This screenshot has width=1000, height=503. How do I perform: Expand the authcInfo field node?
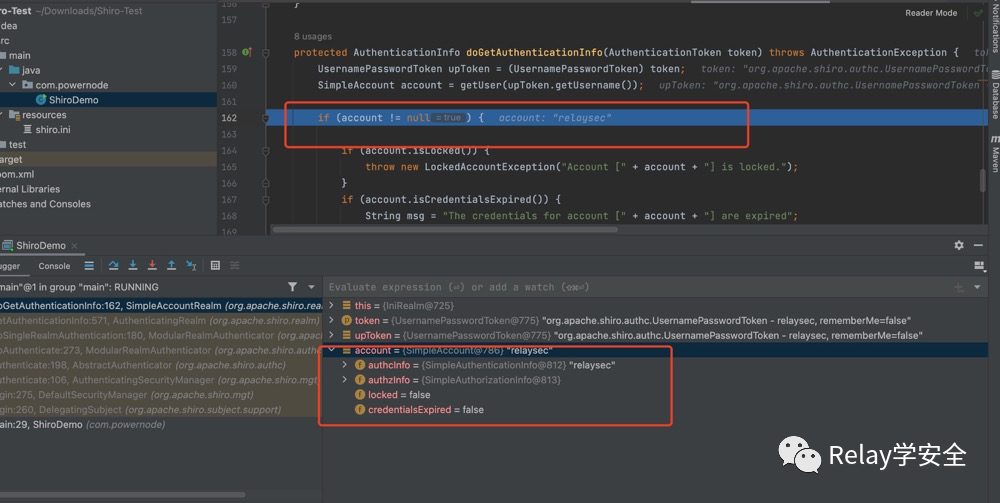(x=344, y=365)
